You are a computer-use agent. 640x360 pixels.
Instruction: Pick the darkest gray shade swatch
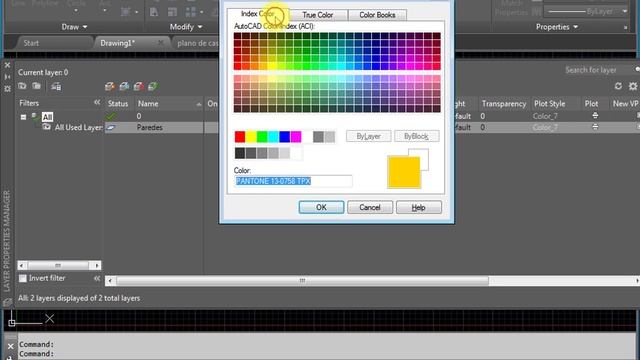240,153
